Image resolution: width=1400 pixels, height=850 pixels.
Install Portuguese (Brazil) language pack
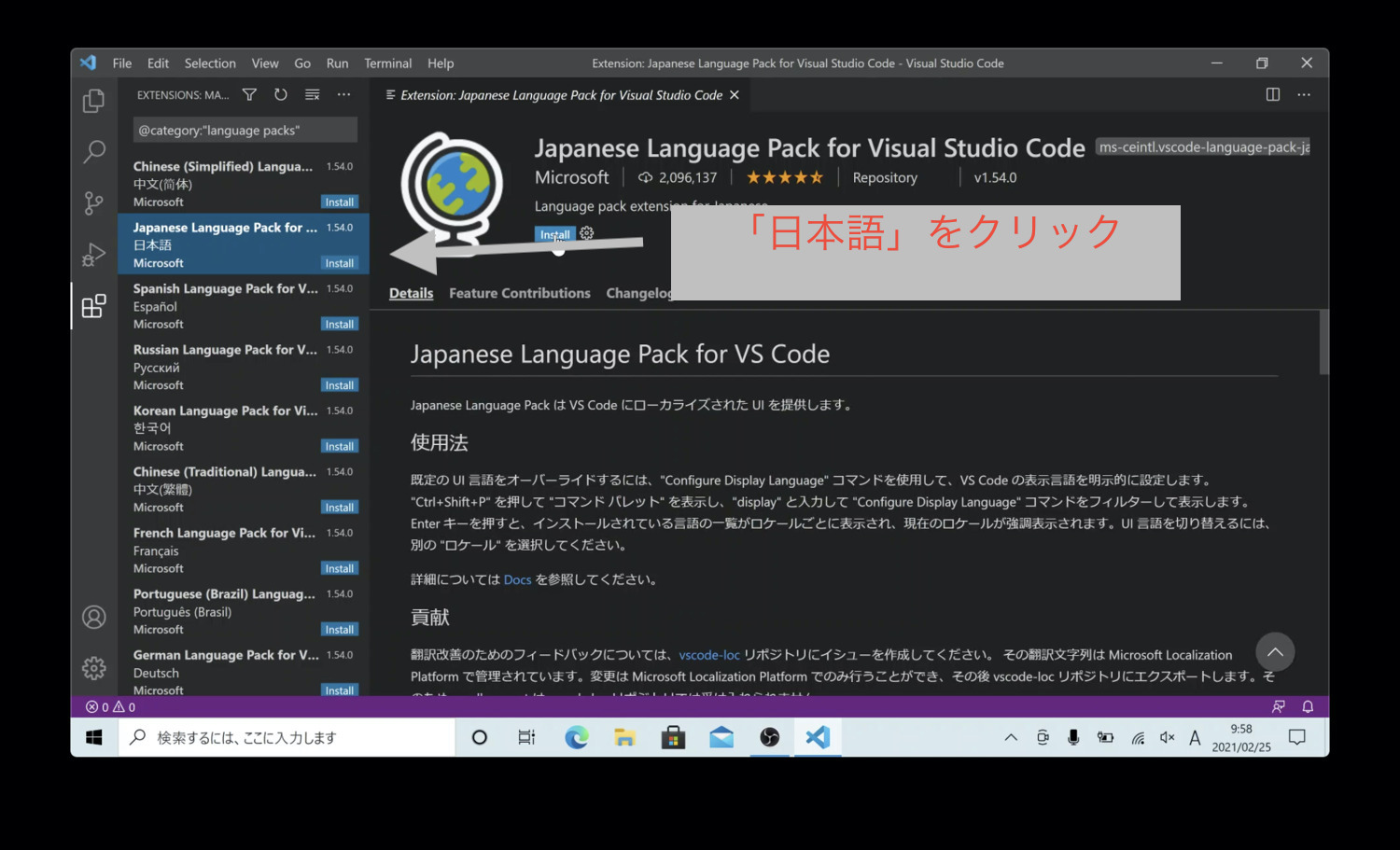pyautogui.click(x=339, y=630)
